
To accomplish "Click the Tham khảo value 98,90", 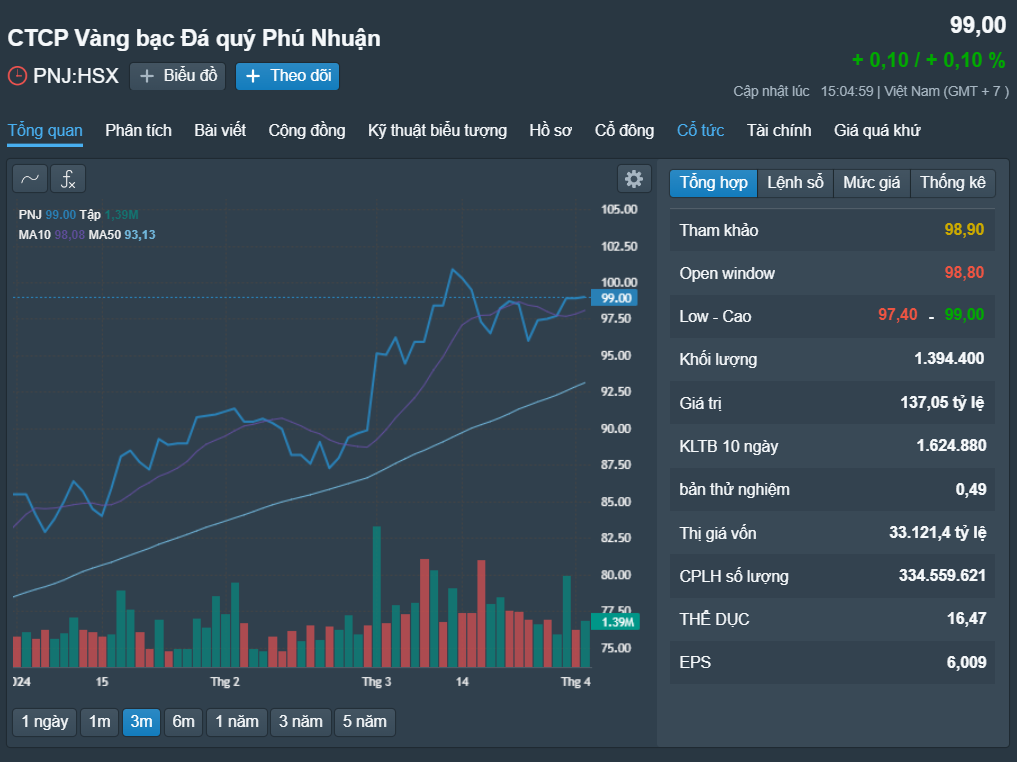I will point(964,230).
